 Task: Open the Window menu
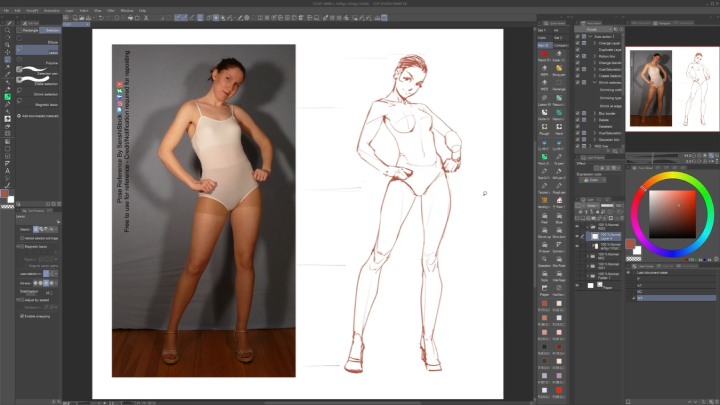(127, 10)
